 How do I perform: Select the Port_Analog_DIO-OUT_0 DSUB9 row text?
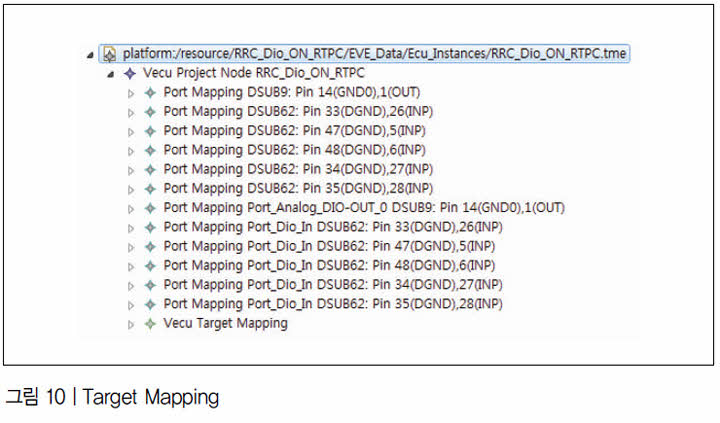point(364,208)
